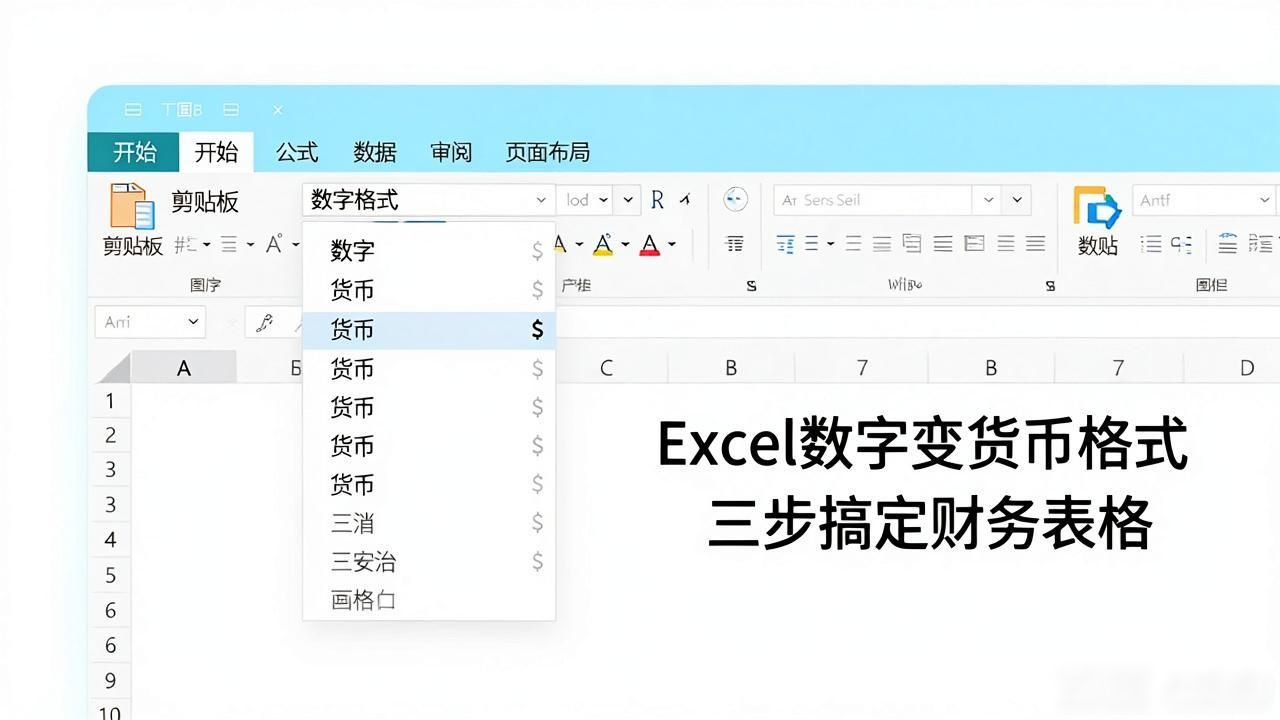
Task: Select the highlighted 货币 option
Action: (x=429, y=330)
